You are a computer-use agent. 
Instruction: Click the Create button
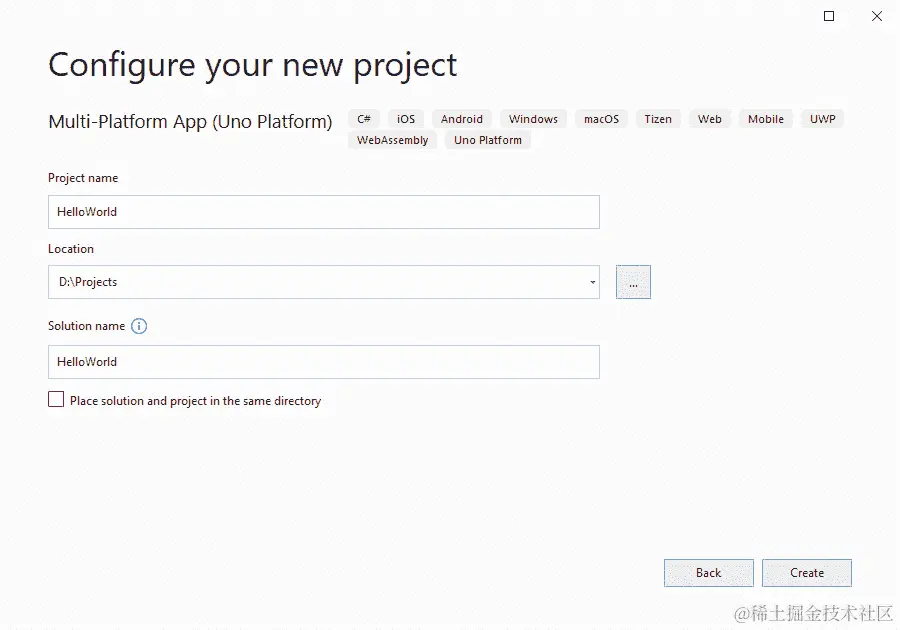(x=806, y=573)
